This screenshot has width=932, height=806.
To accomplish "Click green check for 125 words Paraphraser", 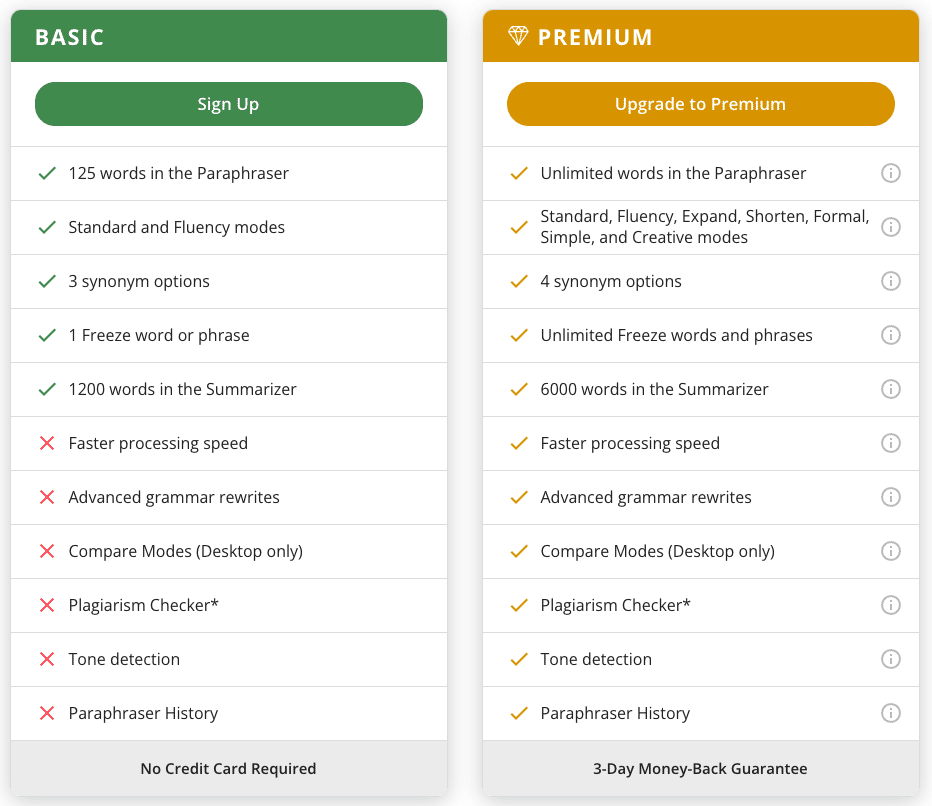I will tap(47, 173).
